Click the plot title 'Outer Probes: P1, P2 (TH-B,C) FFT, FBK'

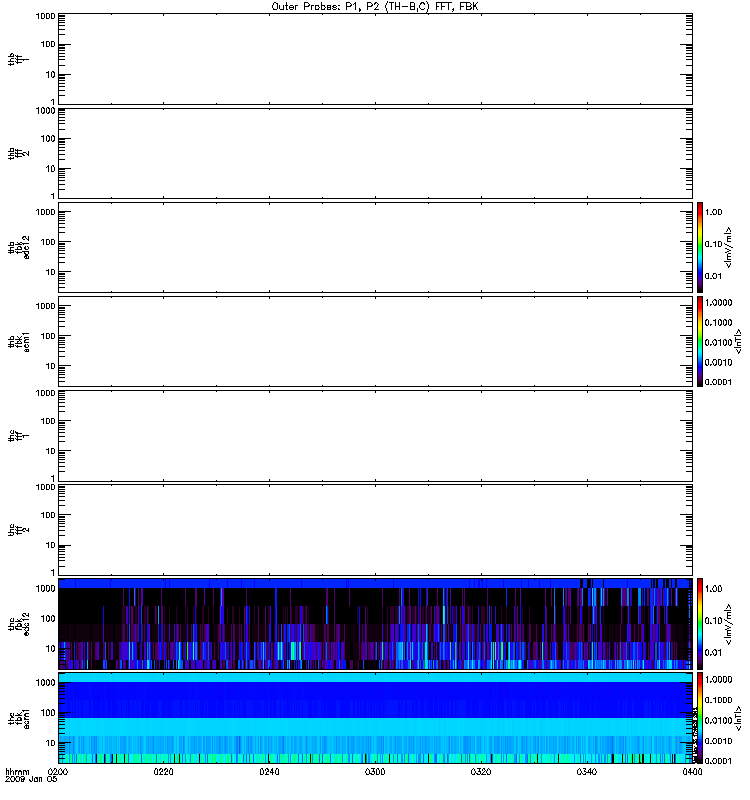click(375, 7)
